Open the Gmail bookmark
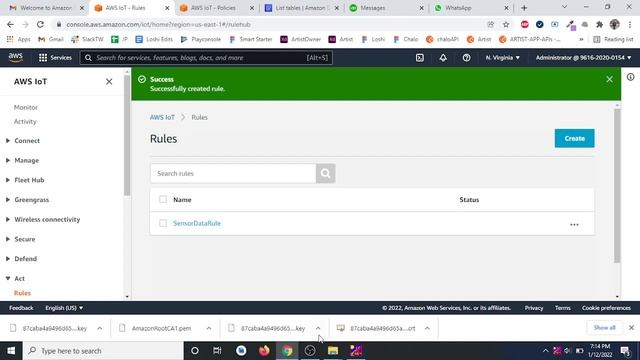Image resolution: width=640 pixels, height=360 pixels. (51, 39)
